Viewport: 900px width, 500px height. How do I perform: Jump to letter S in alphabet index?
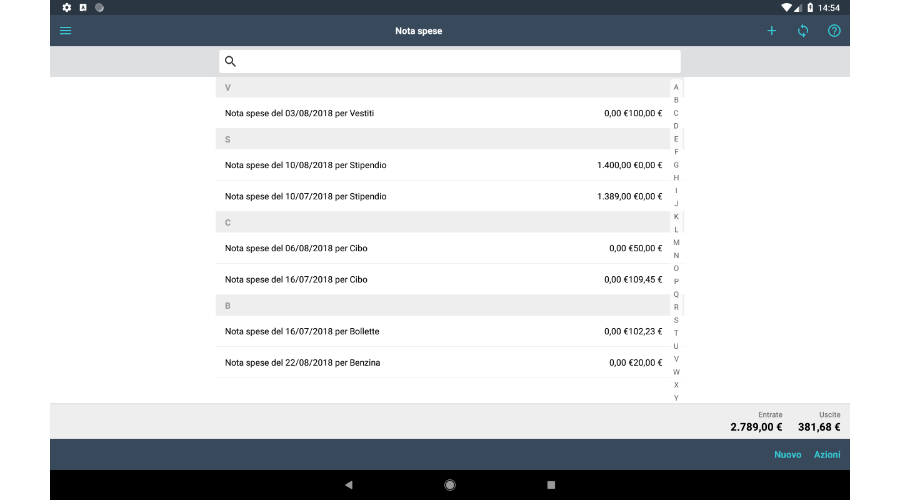[676, 320]
